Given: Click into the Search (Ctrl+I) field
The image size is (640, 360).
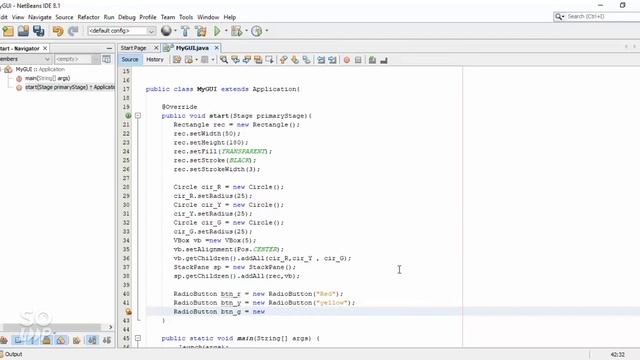Looking at the screenshot, I should point(602,16).
